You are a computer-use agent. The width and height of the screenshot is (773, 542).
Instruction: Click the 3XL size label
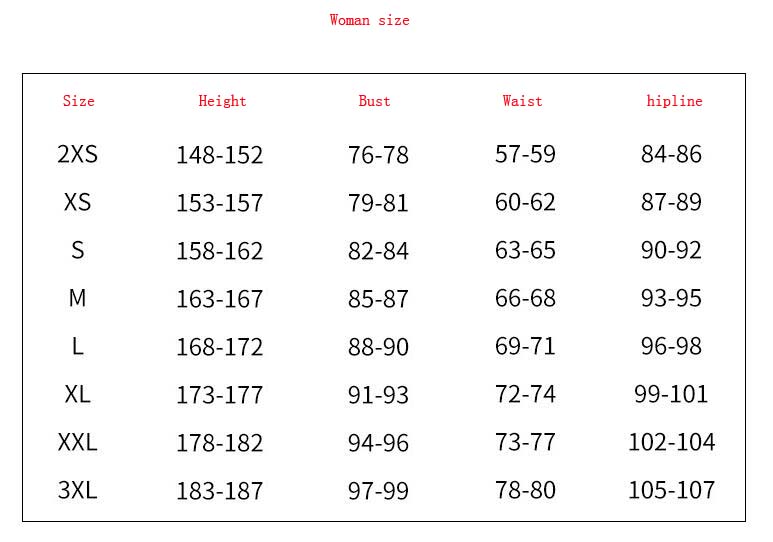coord(77,490)
